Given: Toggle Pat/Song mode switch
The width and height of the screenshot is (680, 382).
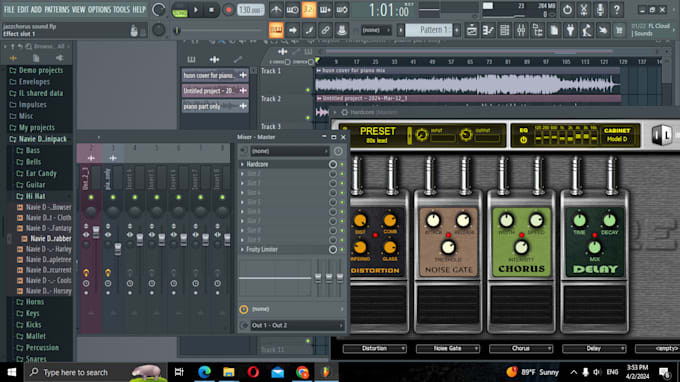Looking at the screenshot, I should point(179,10).
